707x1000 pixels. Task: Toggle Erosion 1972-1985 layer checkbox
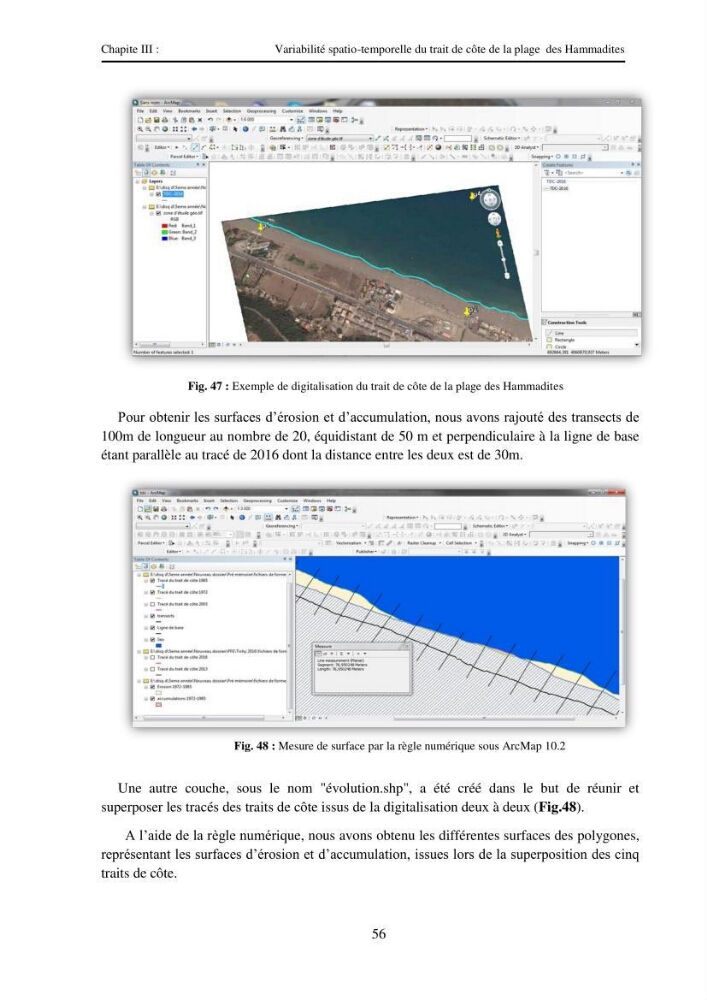[152, 687]
